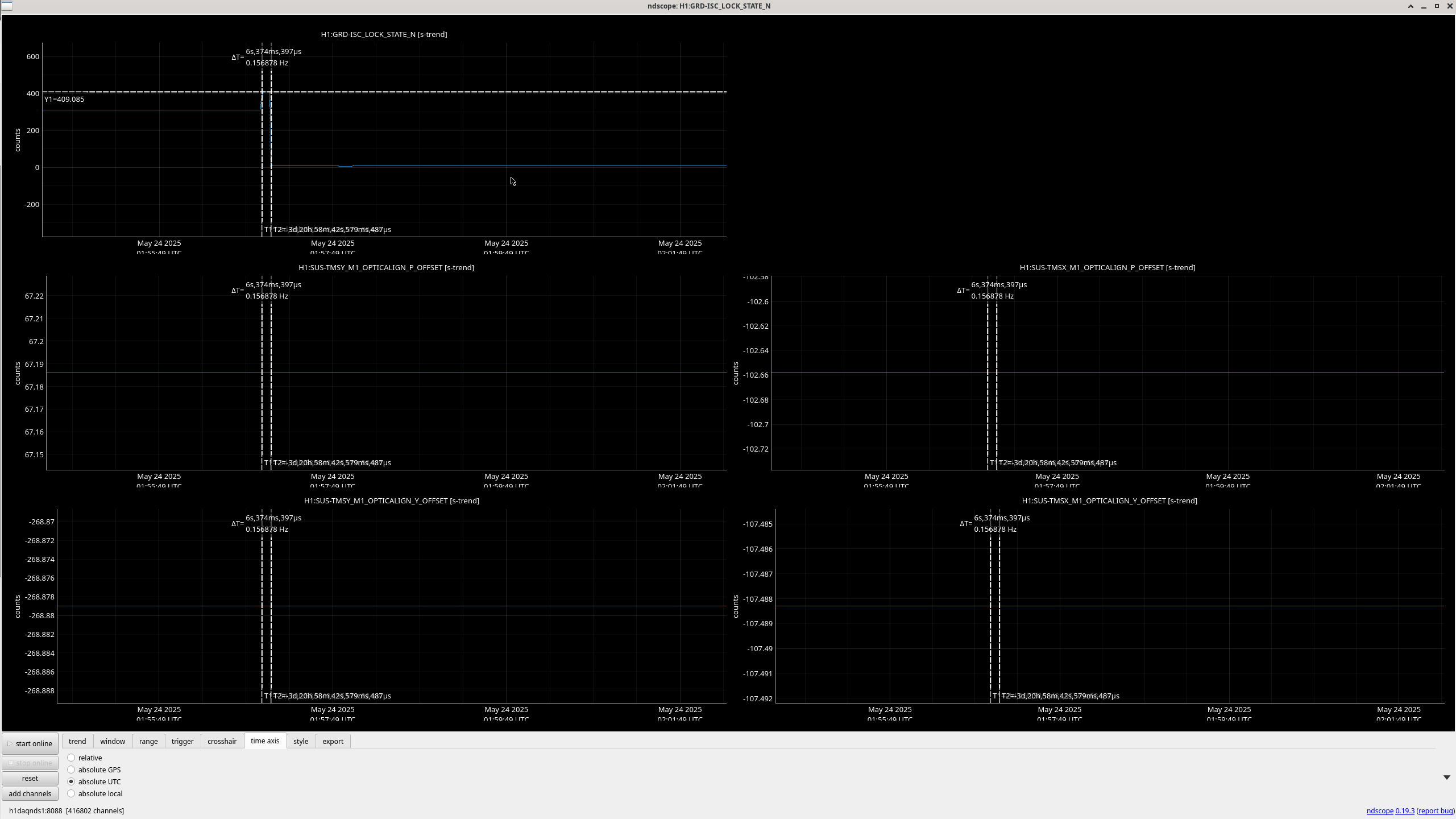1456x819 pixels.
Task: Click the add channels button
Action: tap(30, 793)
